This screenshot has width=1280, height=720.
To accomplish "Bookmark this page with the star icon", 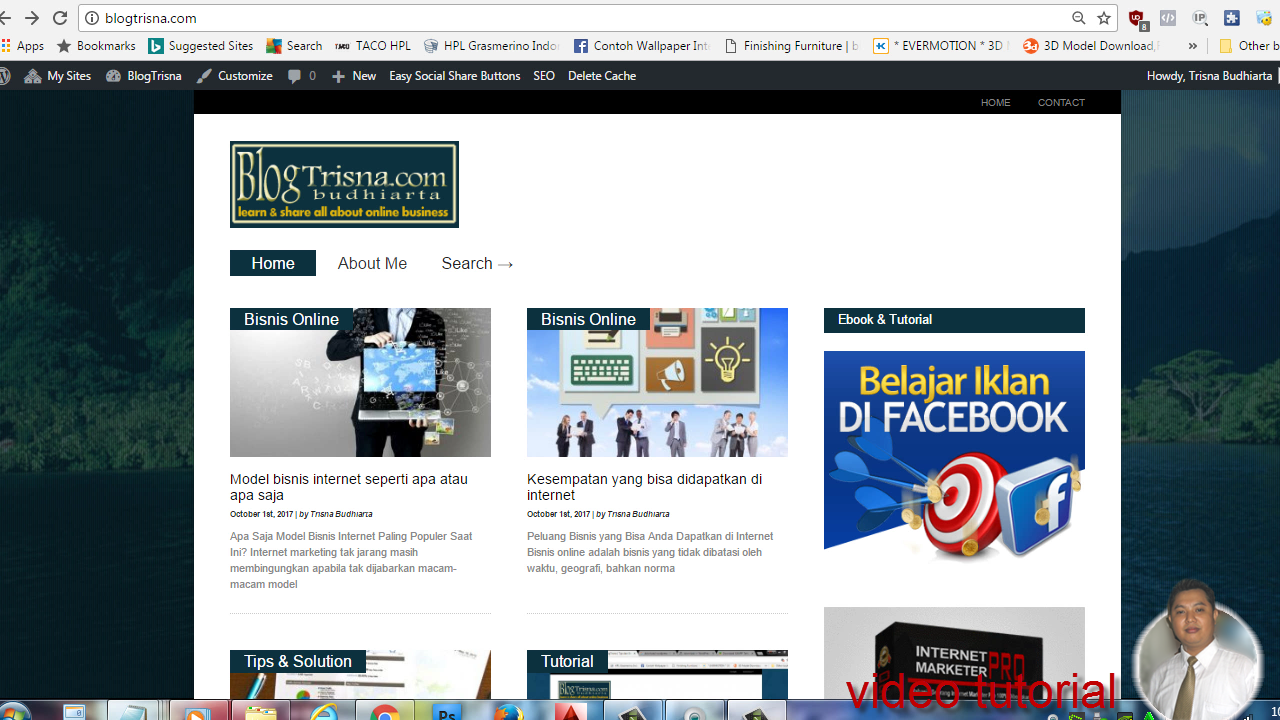I will pyautogui.click(x=1104, y=18).
